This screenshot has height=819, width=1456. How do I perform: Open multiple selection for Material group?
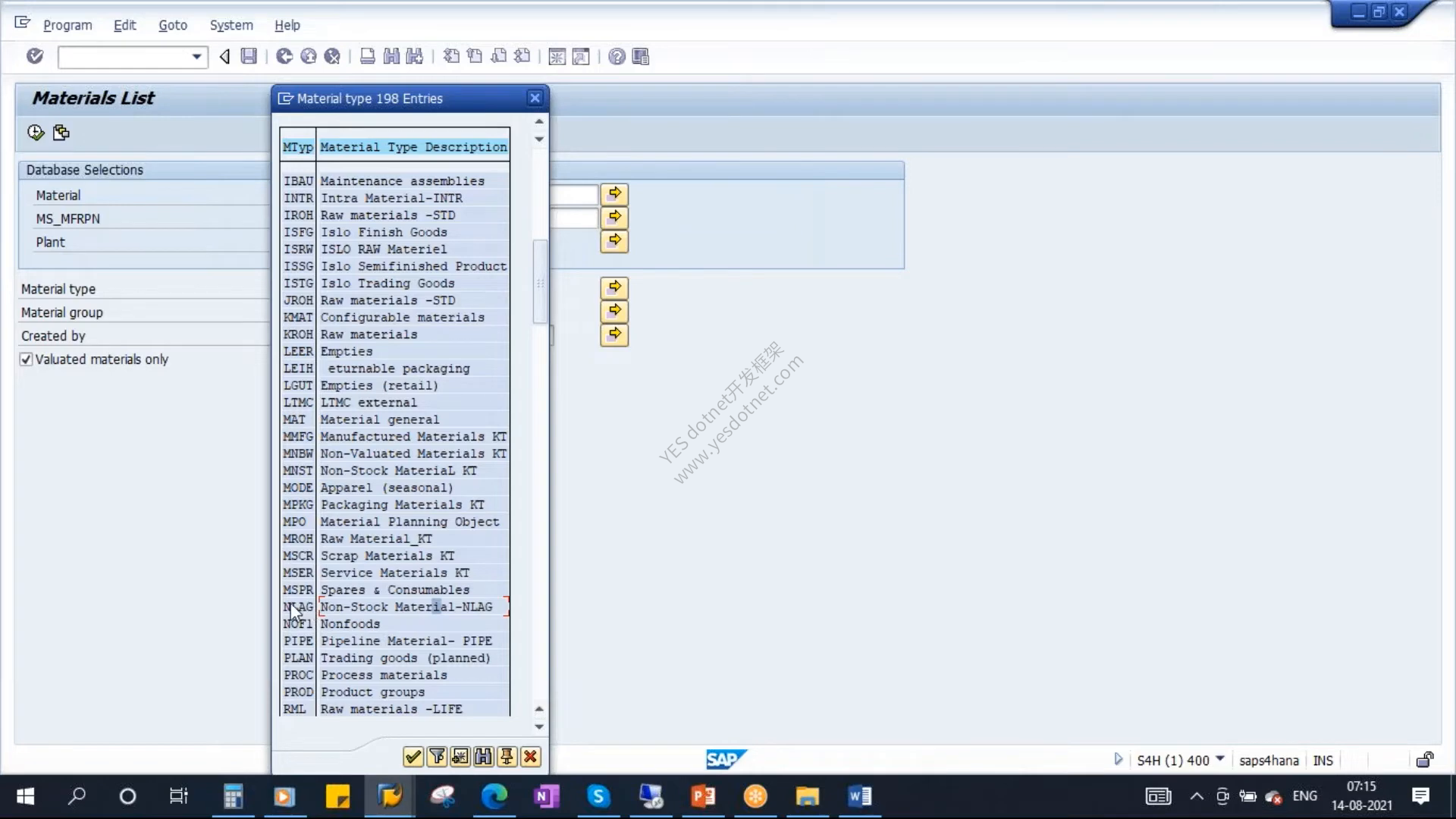pyautogui.click(x=614, y=312)
